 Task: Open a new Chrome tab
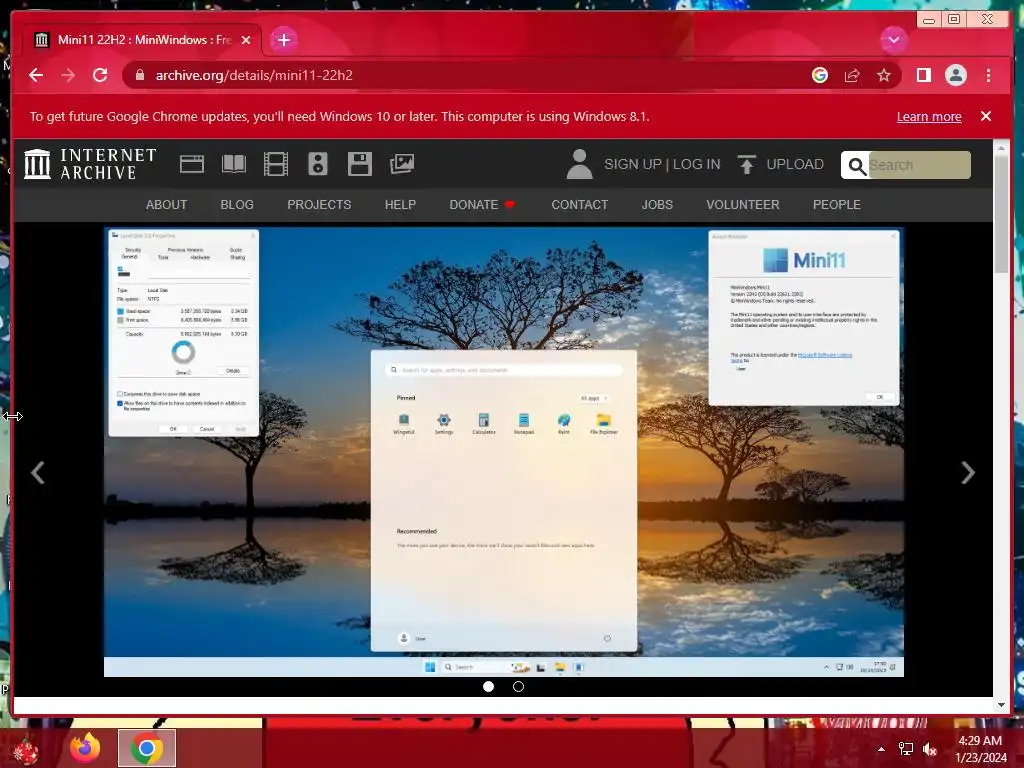pos(283,40)
